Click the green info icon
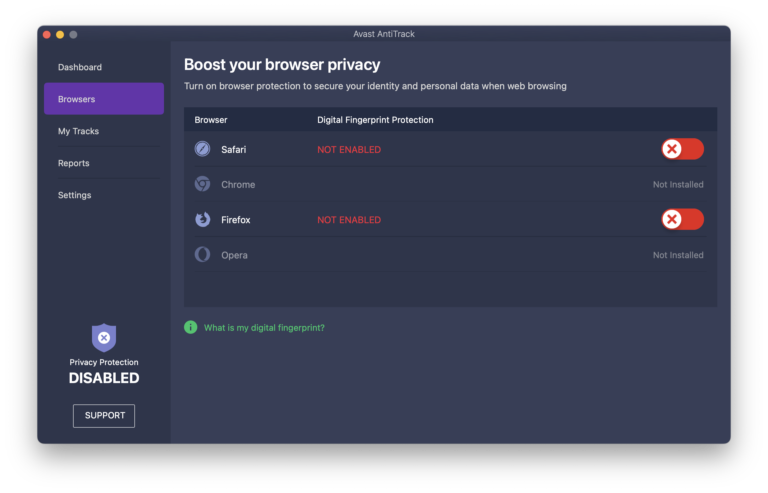This screenshot has height=493, width=768. [191, 327]
